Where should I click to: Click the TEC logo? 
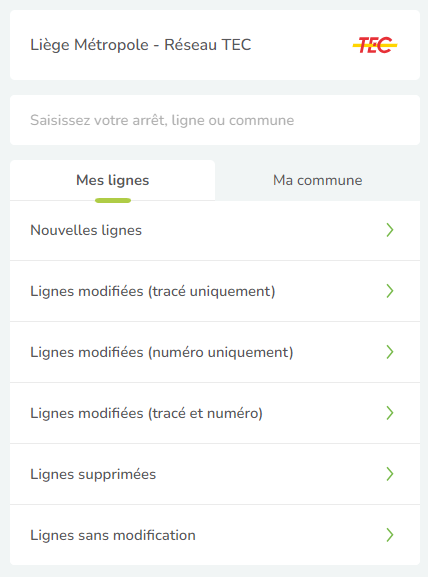pyautogui.click(x=375, y=45)
